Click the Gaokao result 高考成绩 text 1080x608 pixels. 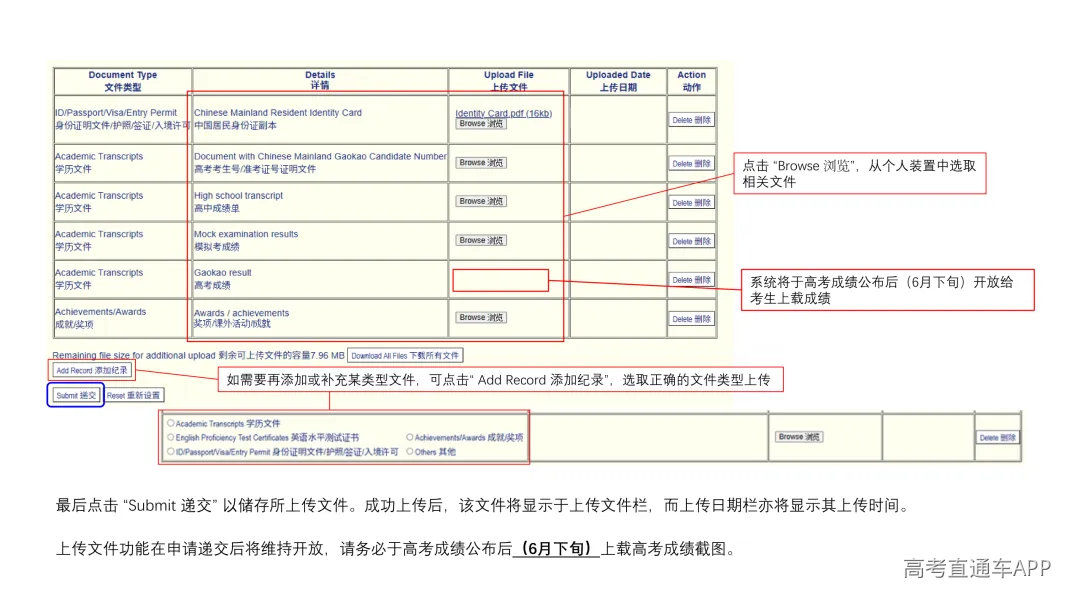(x=222, y=279)
